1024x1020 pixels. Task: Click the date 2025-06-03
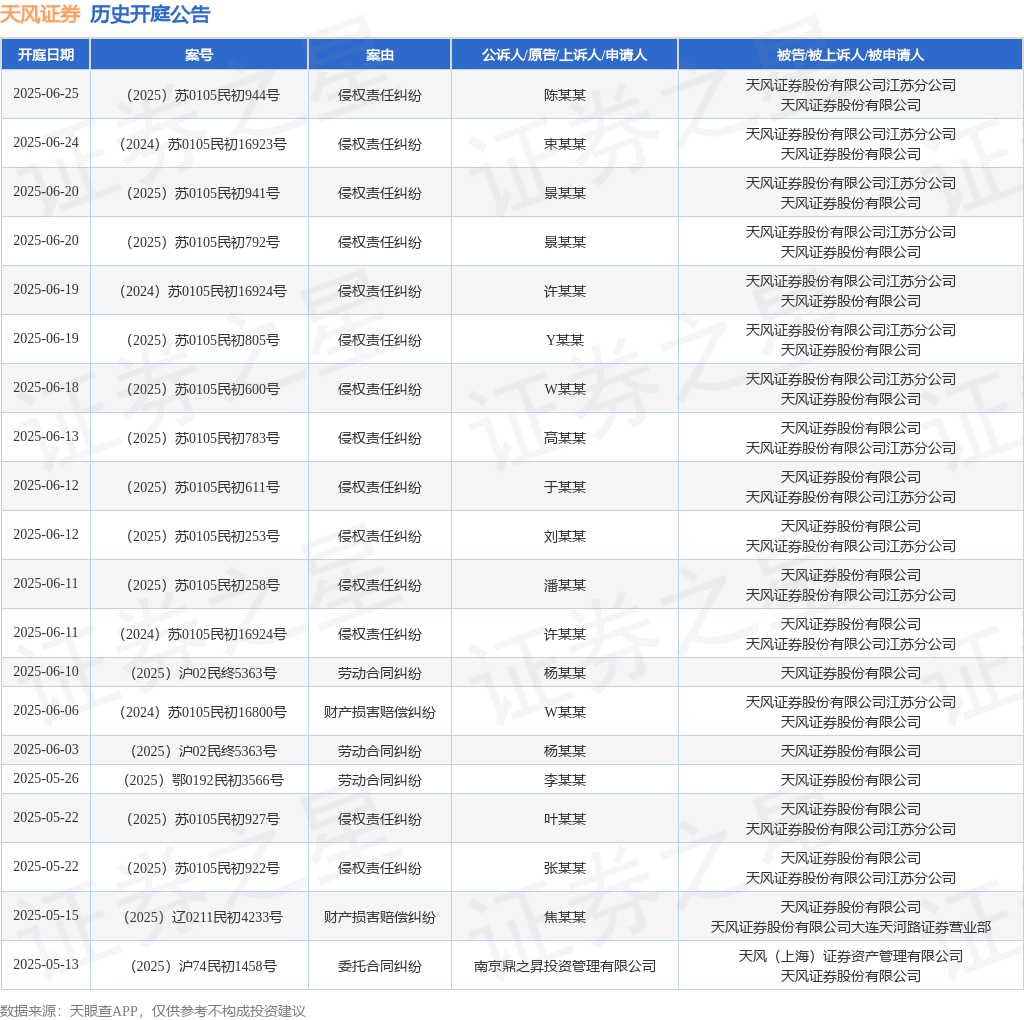coord(46,750)
